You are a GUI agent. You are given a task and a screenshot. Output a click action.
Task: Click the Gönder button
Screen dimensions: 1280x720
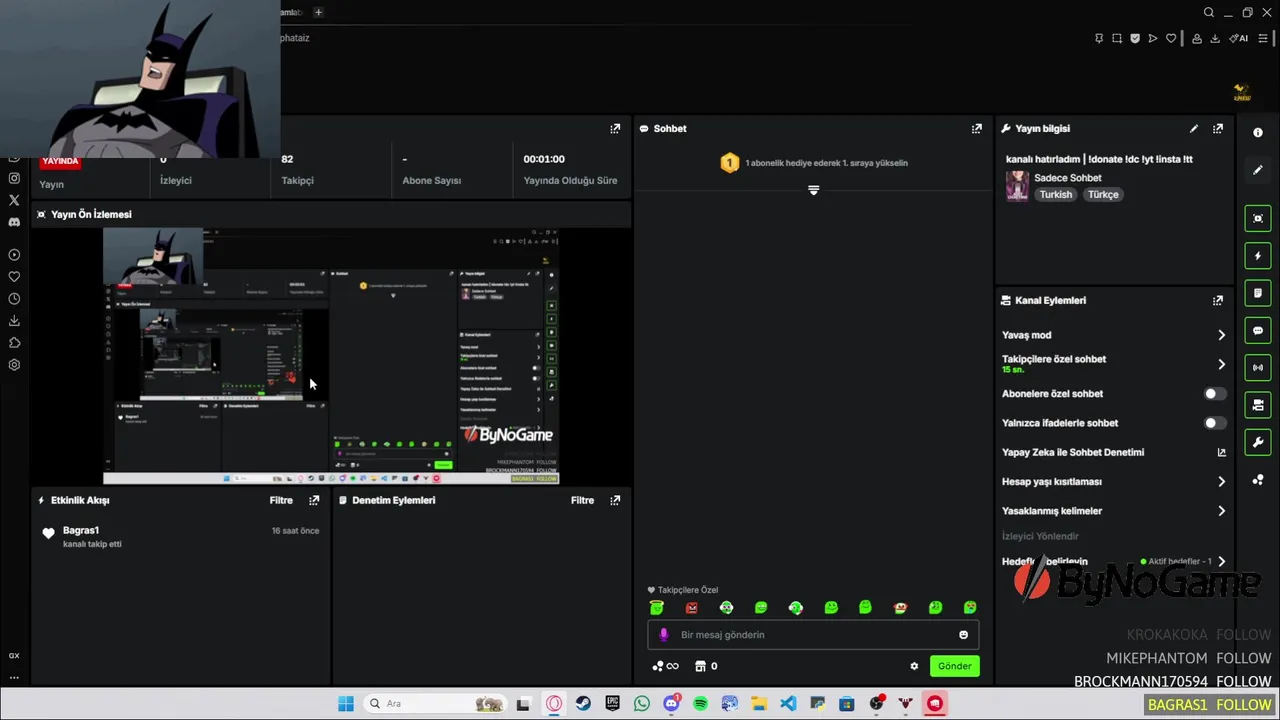click(954, 666)
